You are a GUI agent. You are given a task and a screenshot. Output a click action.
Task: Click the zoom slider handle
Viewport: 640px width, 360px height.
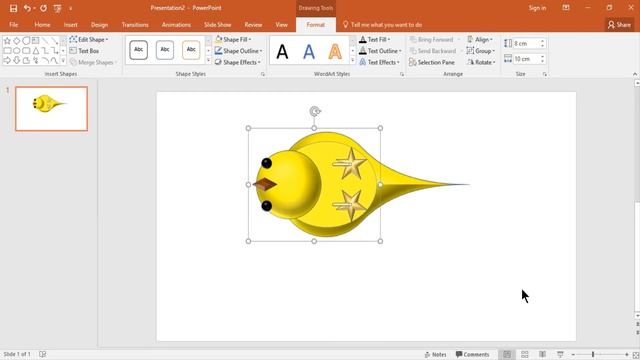point(593,355)
